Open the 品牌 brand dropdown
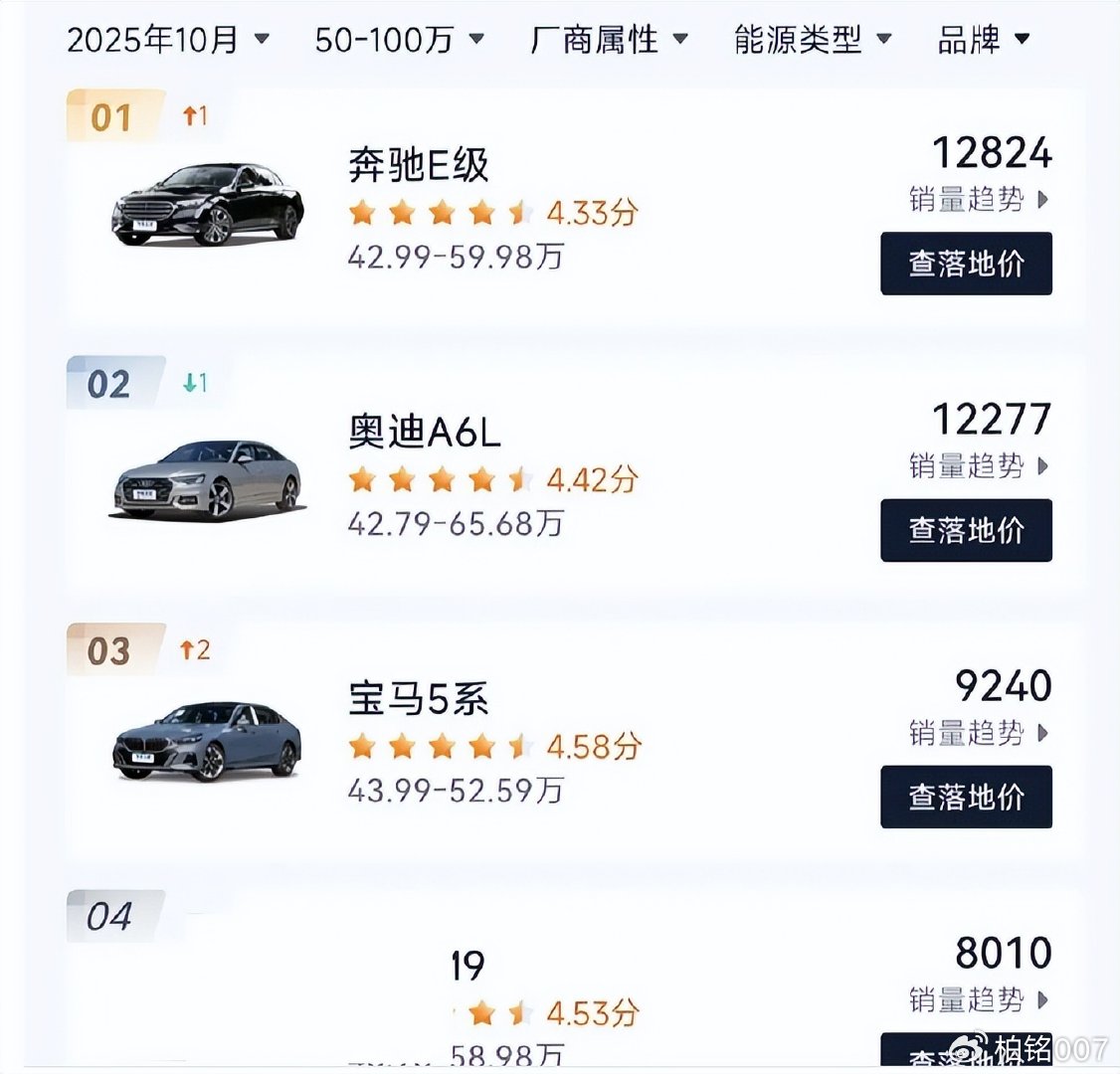This screenshot has width=1120, height=1074. pos(983,40)
